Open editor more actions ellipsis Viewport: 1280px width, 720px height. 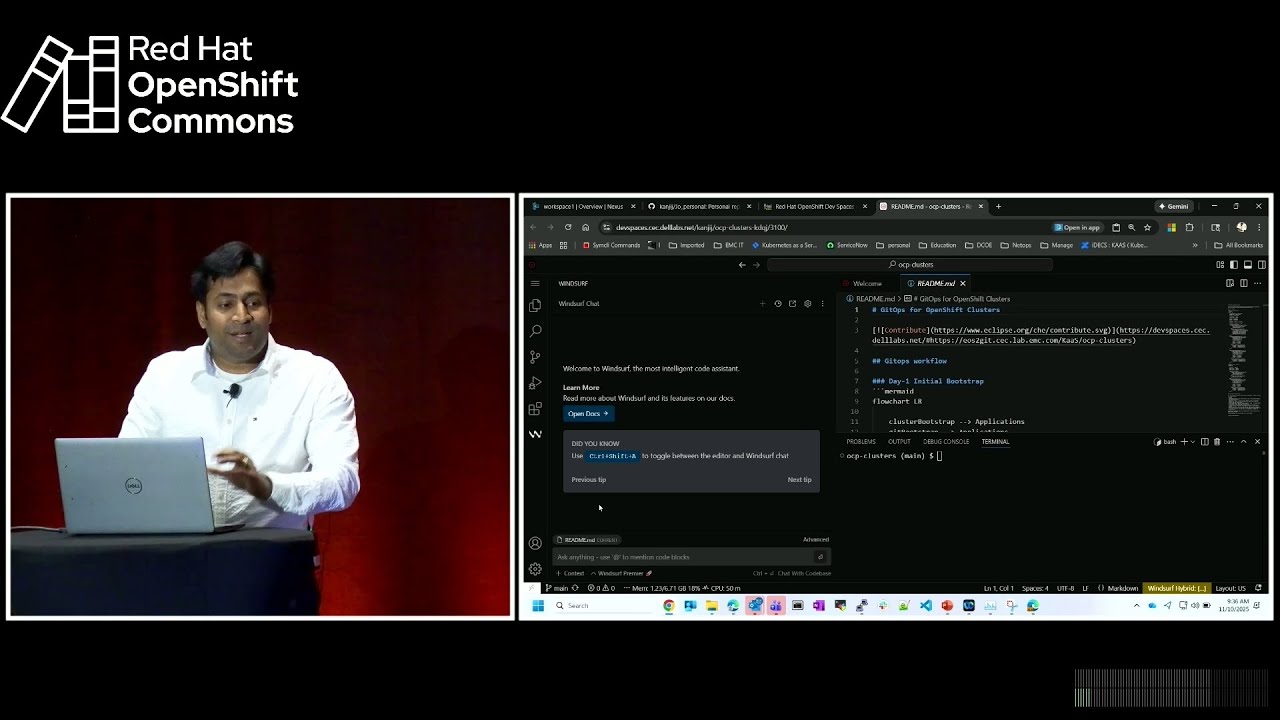[1257, 283]
